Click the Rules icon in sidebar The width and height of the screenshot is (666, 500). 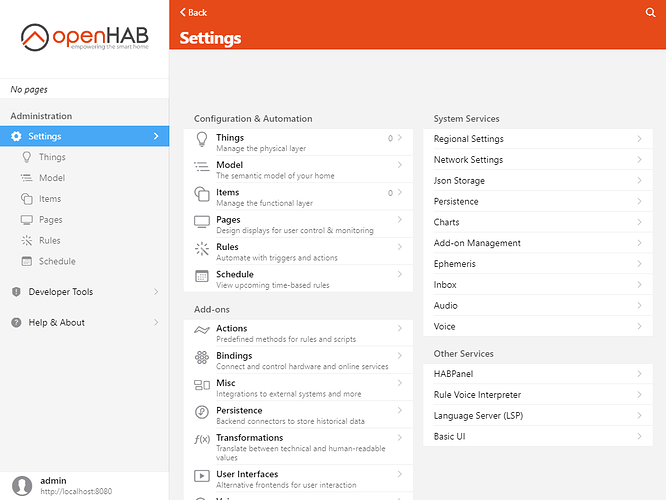[28, 241]
